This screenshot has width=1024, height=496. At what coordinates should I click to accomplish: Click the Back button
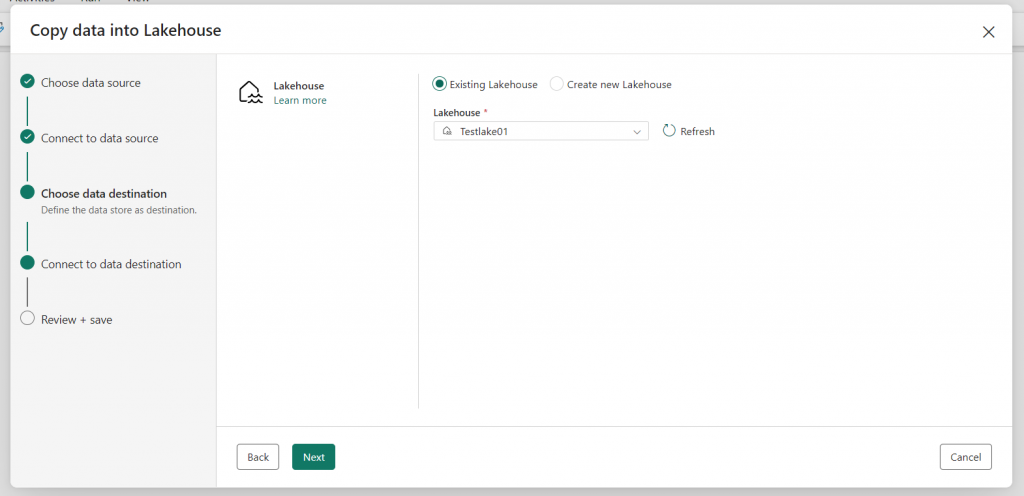[x=258, y=457]
